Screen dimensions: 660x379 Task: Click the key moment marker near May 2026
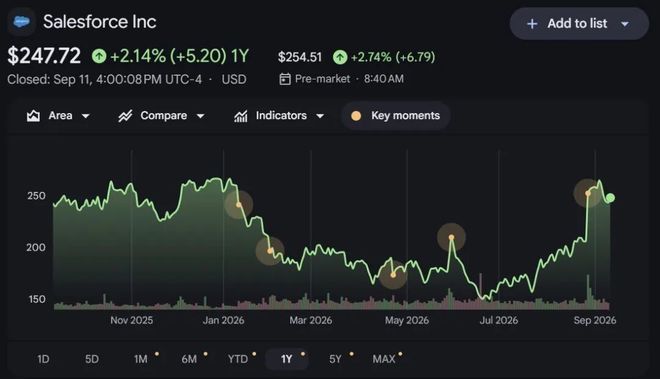point(393,275)
